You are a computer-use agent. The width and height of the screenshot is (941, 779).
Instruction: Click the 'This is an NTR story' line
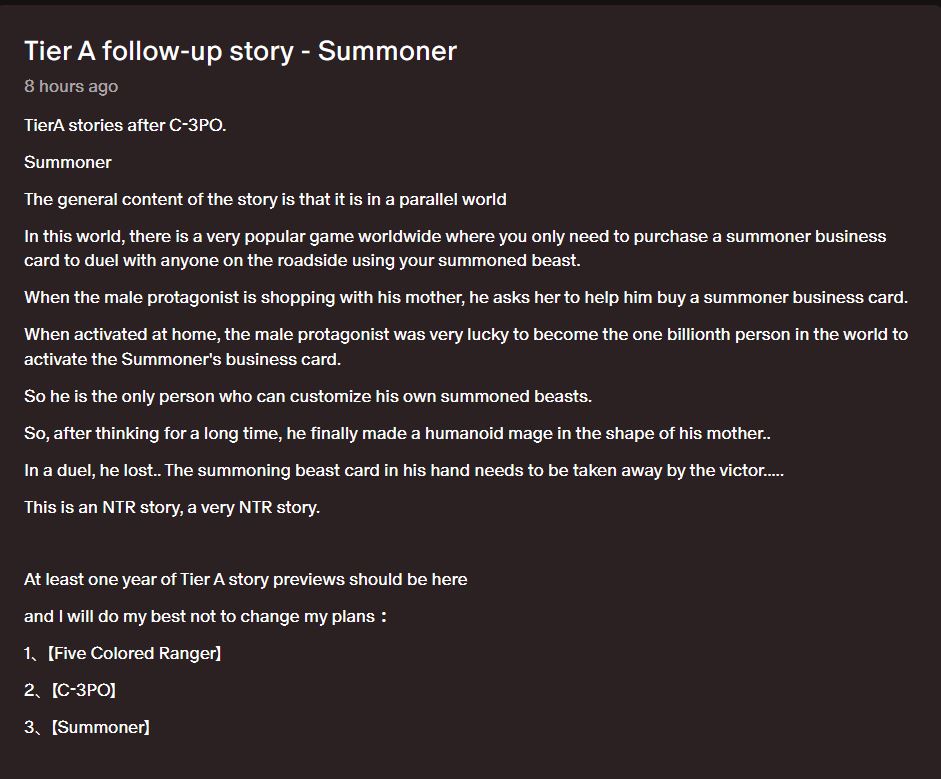(x=172, y=507)
